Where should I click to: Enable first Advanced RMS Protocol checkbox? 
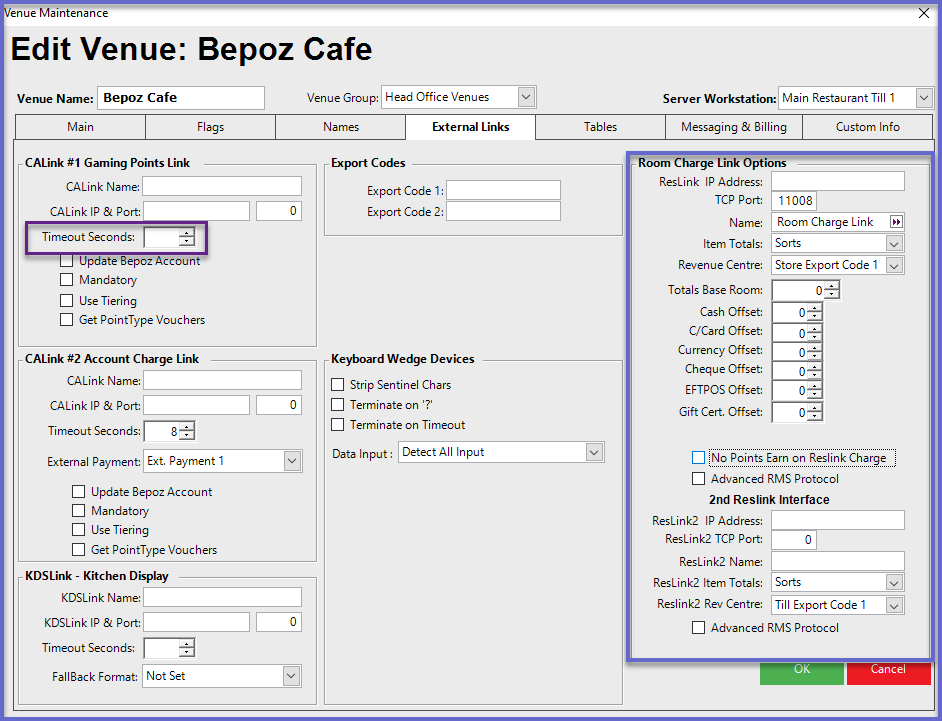[698, 479]
